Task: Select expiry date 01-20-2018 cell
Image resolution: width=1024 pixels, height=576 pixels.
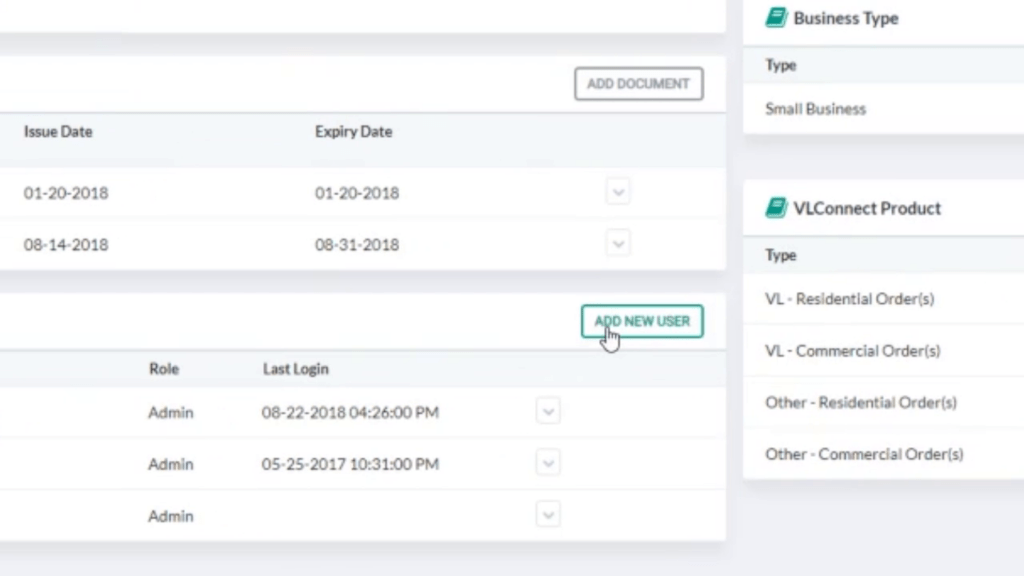Action: click(357, 193)
